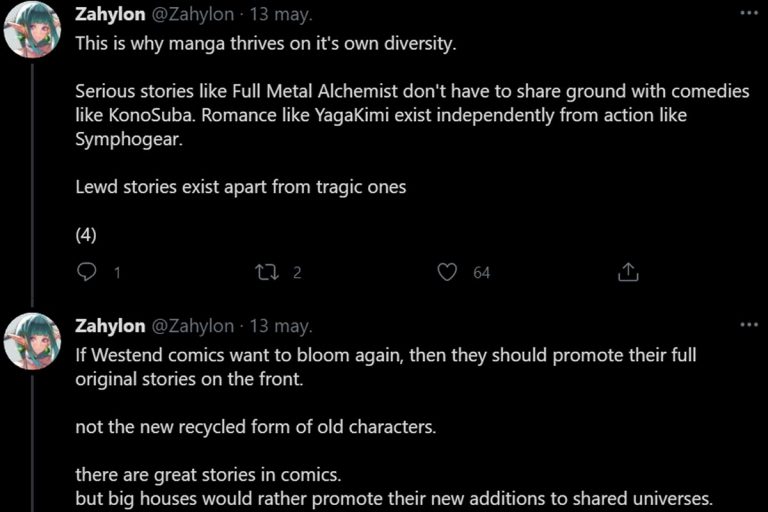Click @Zahylon handle on first tweet

click(x=192, y=14)
